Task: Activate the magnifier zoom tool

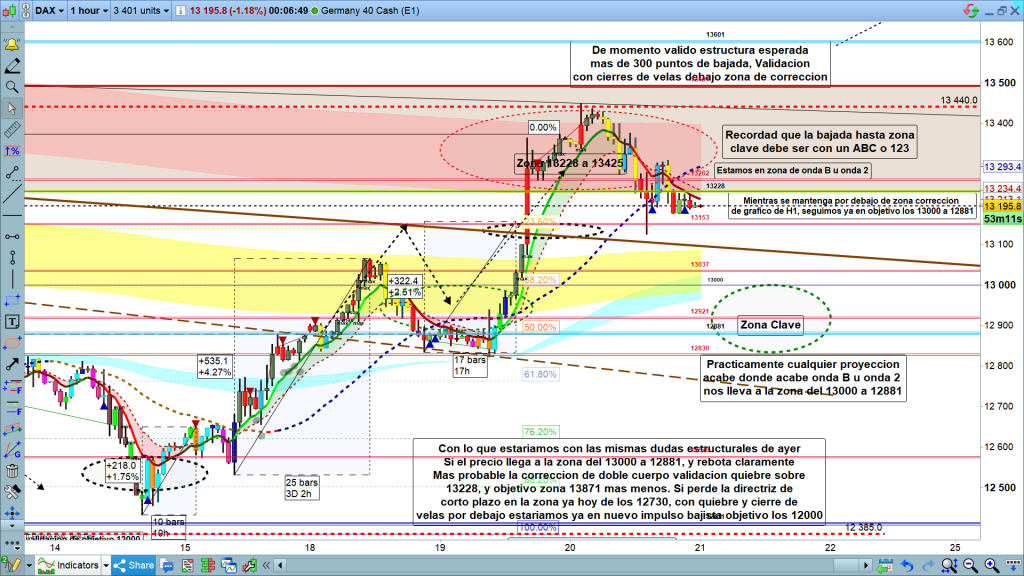Action: 12,87
